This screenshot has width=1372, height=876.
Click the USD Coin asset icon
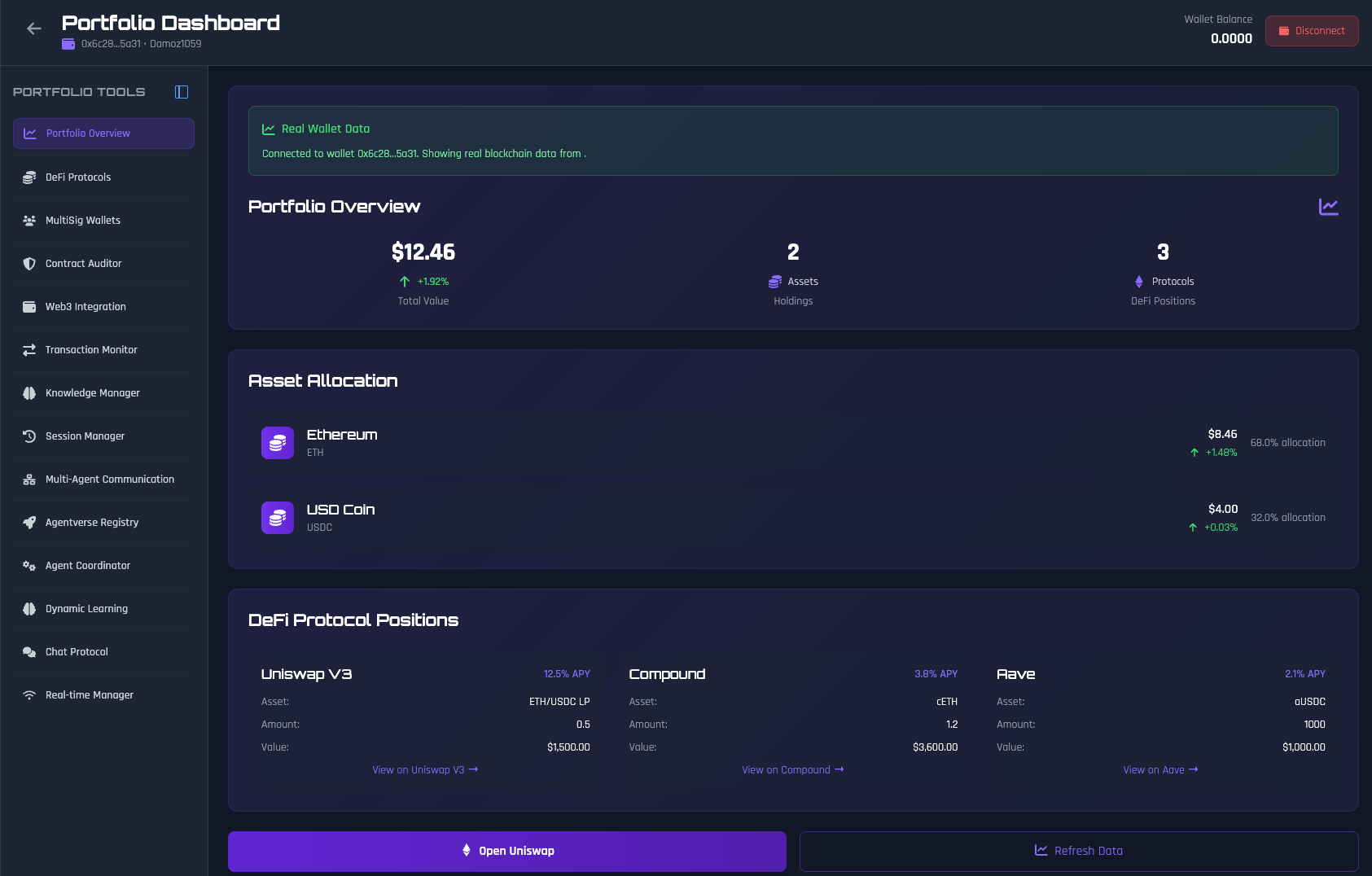point(278,518)
